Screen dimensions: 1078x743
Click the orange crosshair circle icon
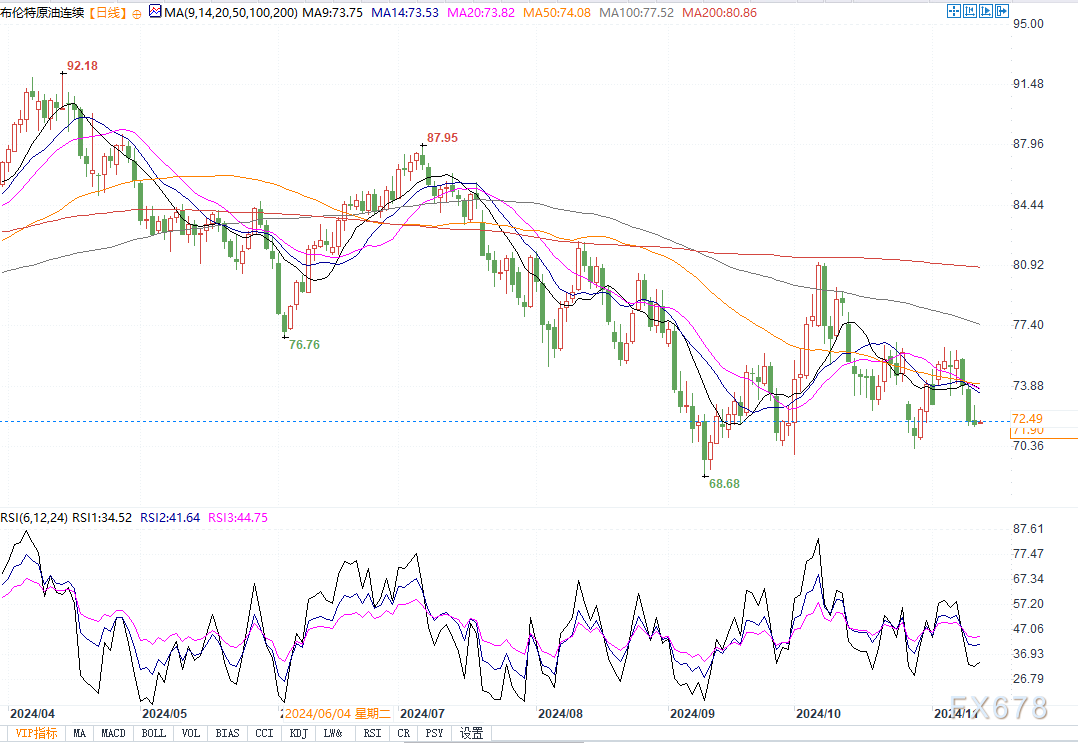pyautogui.click(x=136, y=14)
